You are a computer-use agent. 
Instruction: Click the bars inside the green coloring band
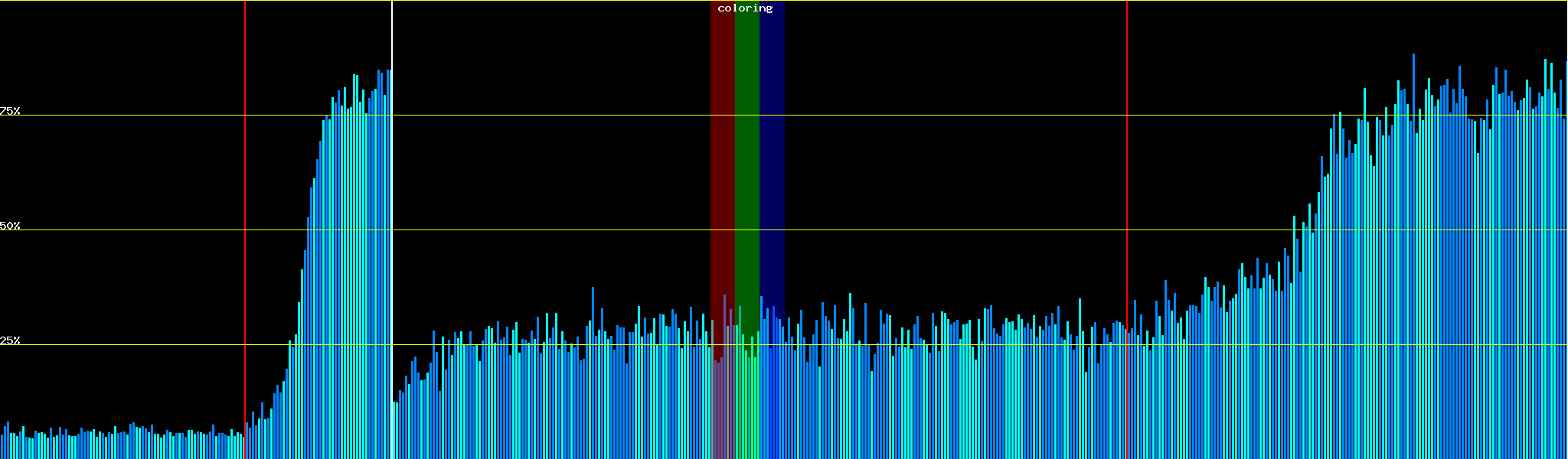coord(746,398)
